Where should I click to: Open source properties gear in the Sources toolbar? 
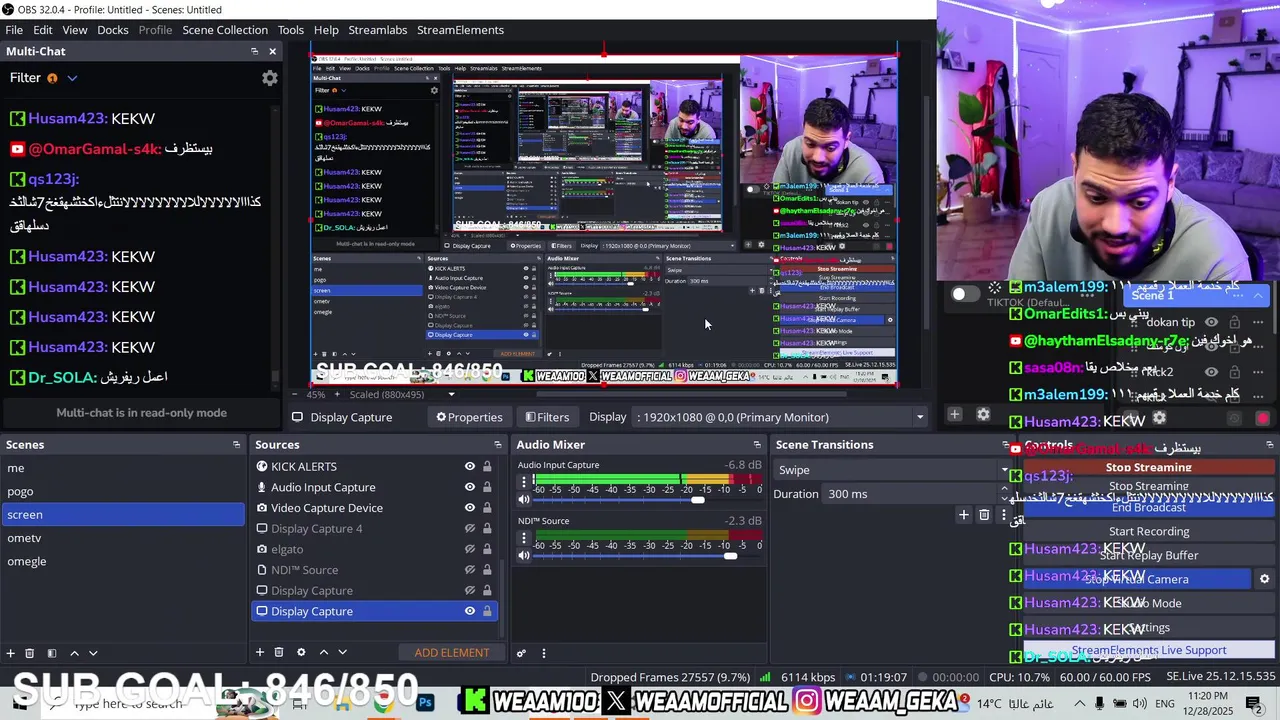pos(301,652)
